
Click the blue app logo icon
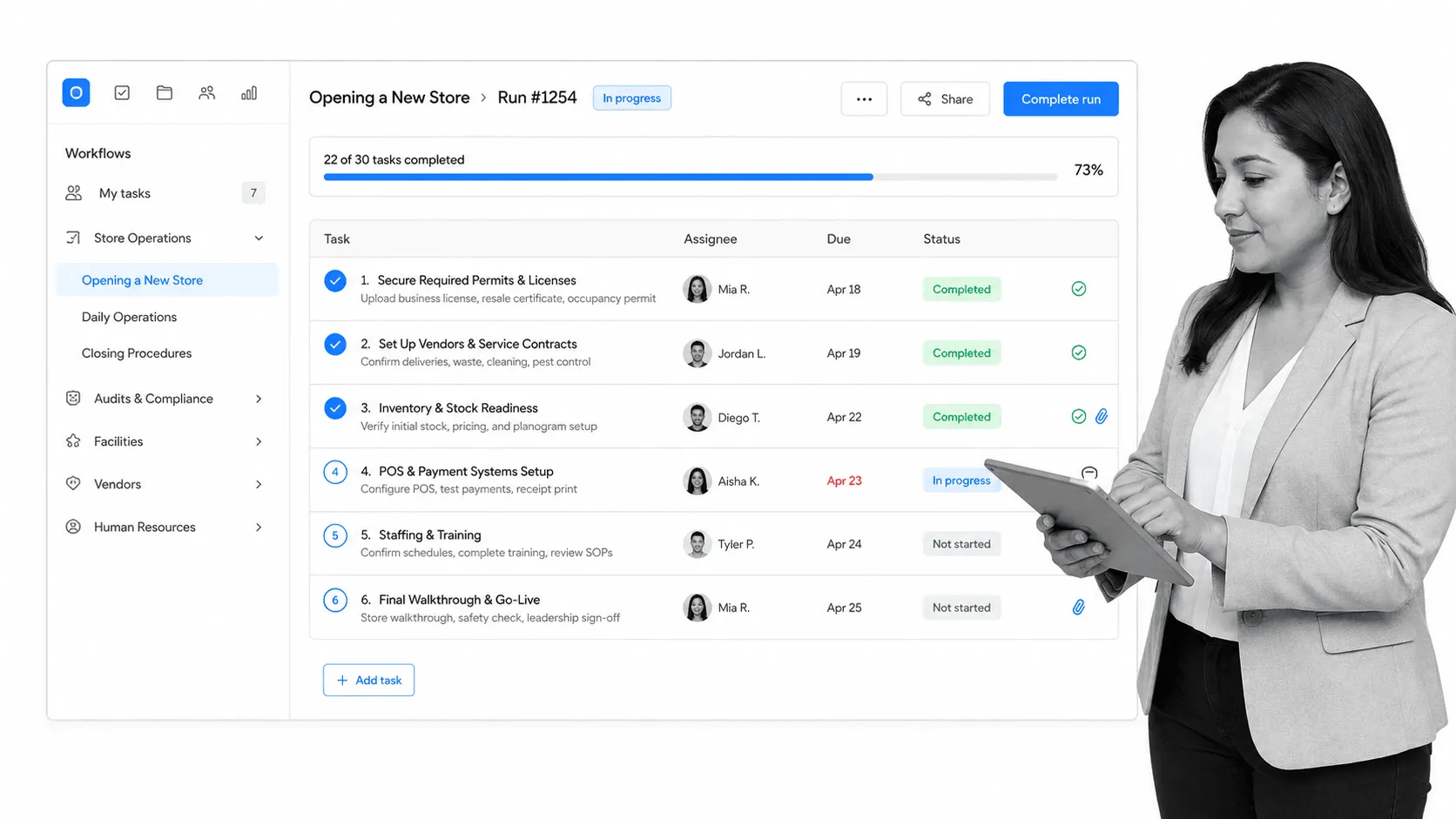(76, 92)
